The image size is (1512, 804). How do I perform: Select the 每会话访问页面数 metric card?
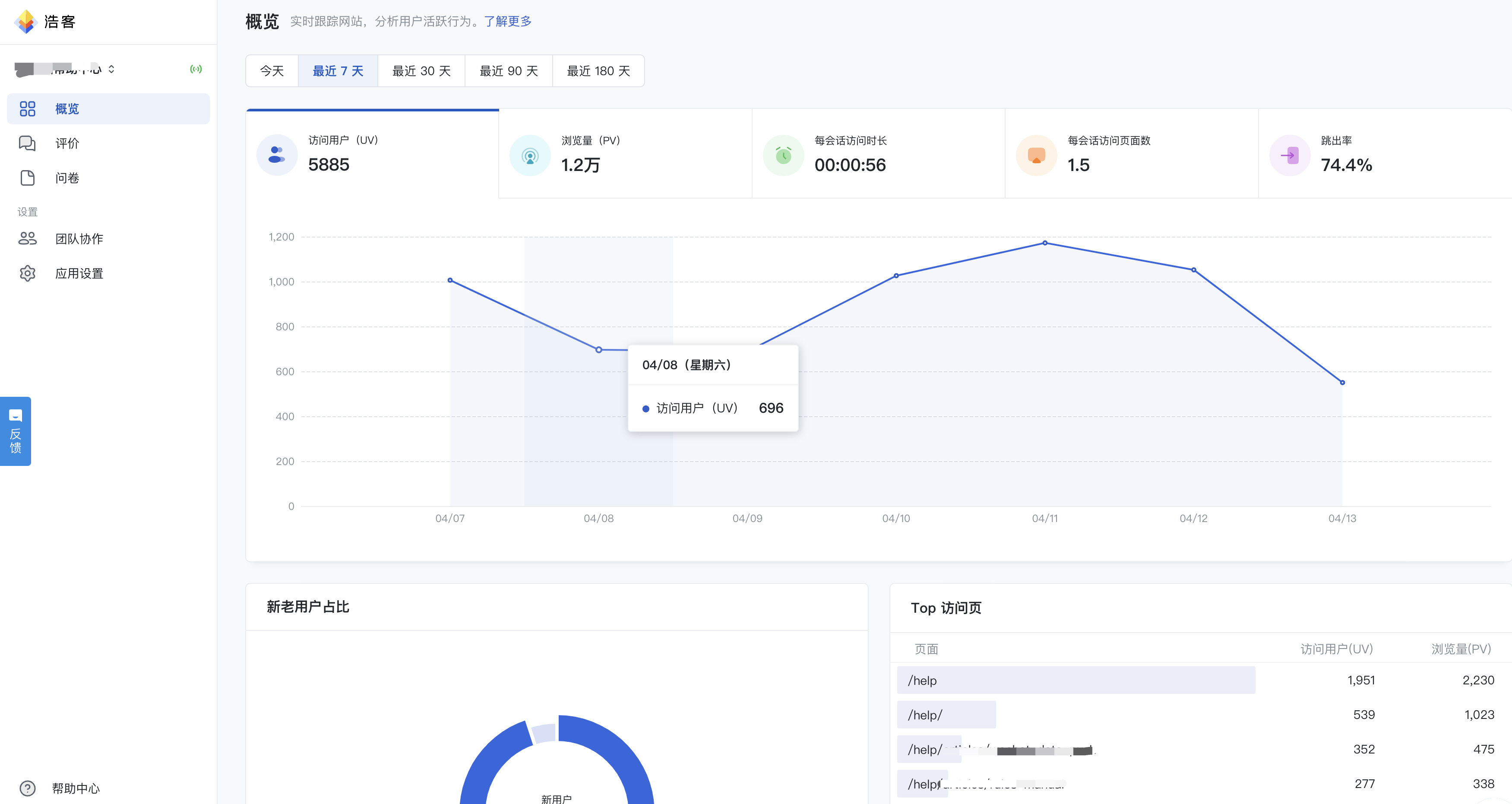click(x=1132, y=154)
